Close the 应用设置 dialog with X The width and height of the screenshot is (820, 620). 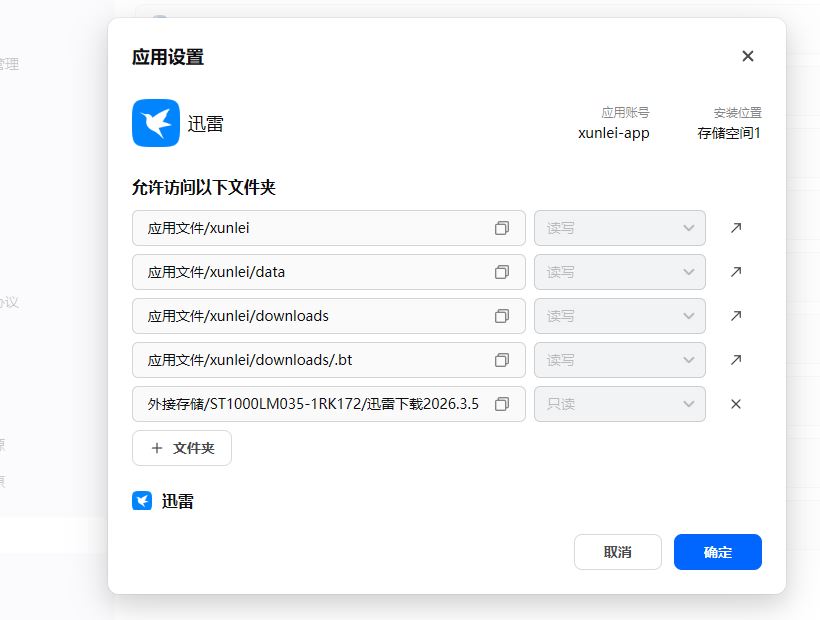pyautogui.click(x=748, y=56)
